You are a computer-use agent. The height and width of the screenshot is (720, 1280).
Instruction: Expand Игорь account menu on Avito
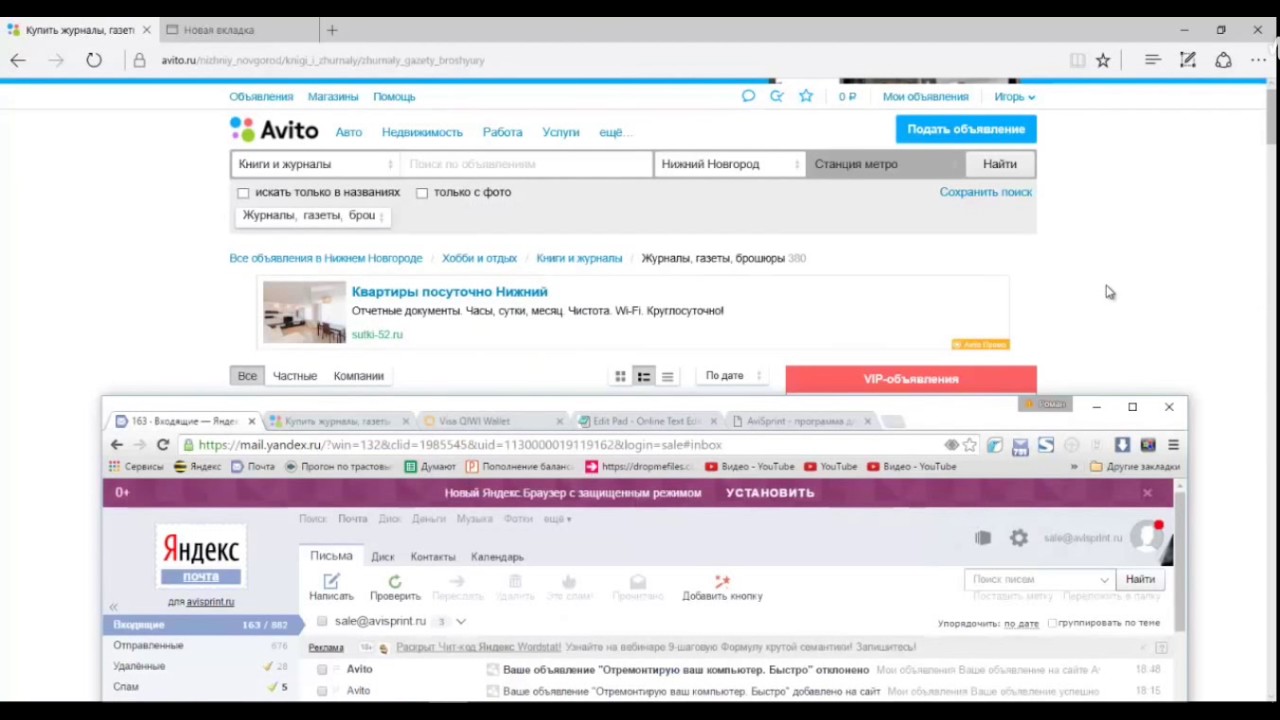[1014, 97]
